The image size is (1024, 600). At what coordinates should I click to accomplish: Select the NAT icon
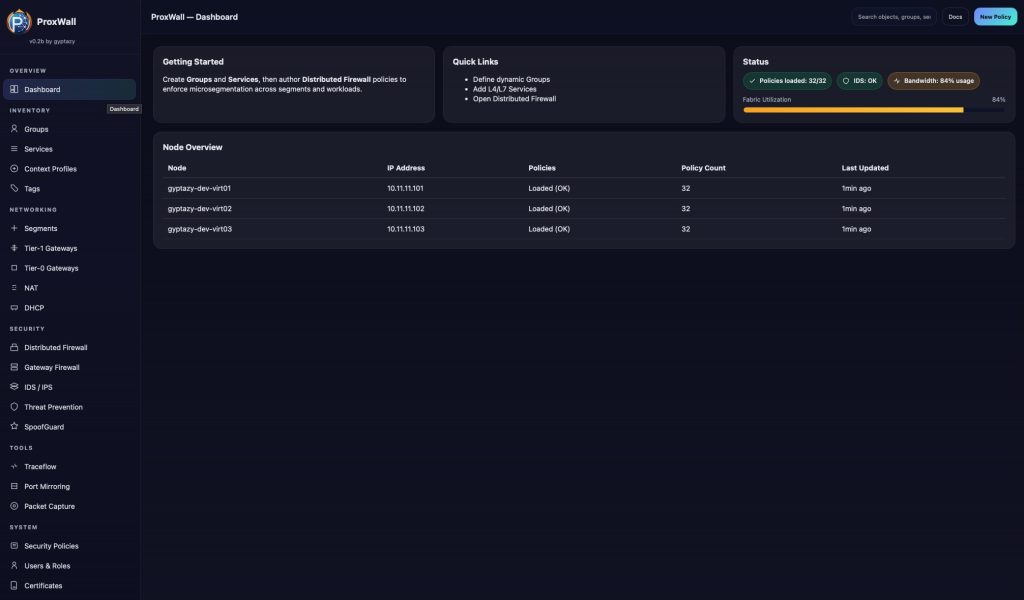pos(13,287)
